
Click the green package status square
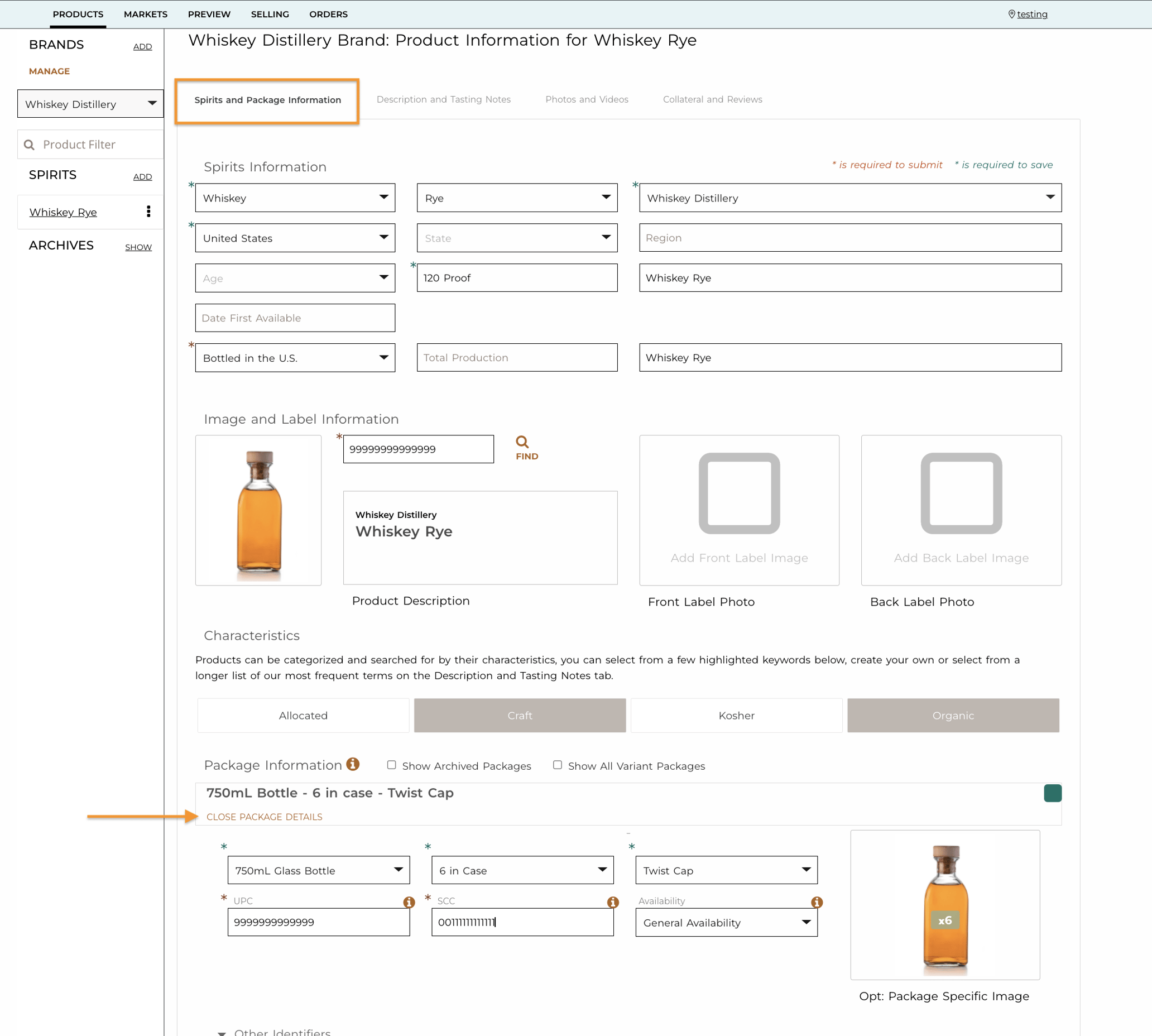(1053, 793)
